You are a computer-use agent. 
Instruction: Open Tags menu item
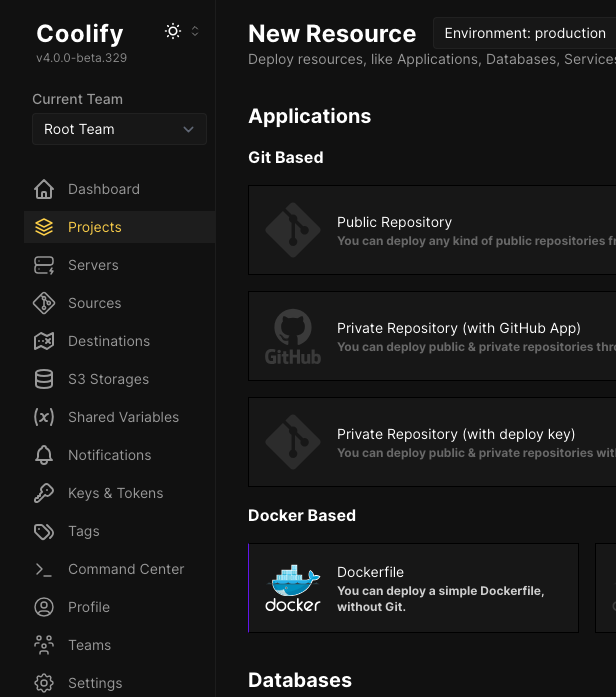tap(120, 531)
